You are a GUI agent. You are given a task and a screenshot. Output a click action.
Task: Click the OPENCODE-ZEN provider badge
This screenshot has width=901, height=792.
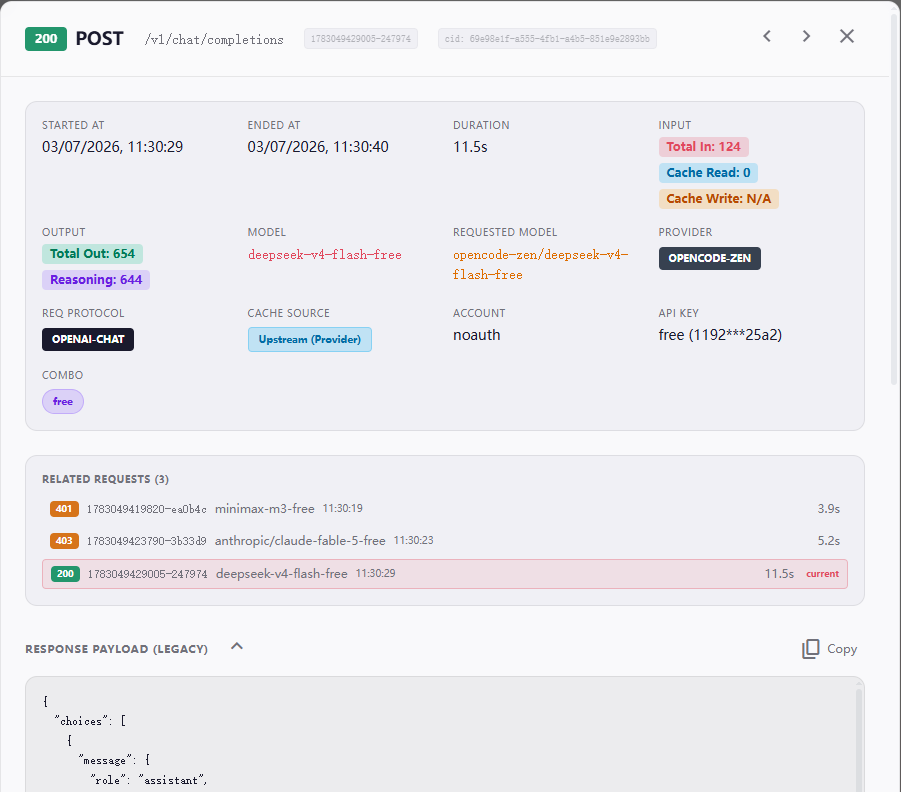point(710,259)
